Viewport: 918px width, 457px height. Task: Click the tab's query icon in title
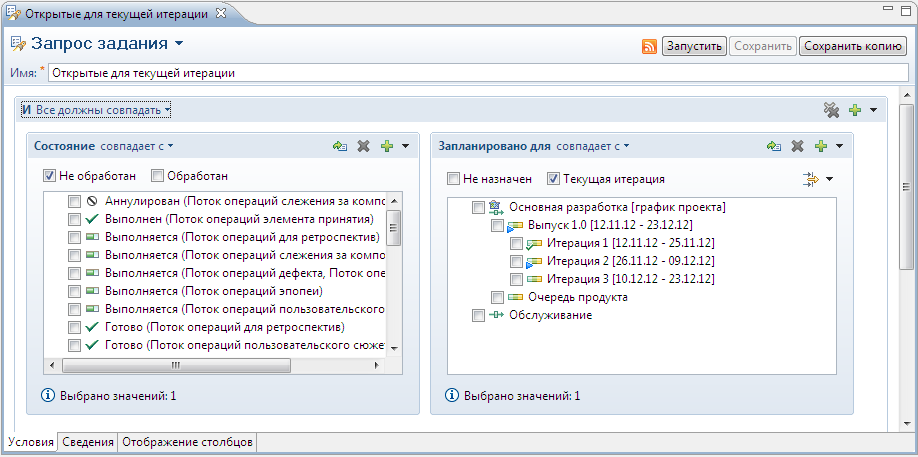11,13
